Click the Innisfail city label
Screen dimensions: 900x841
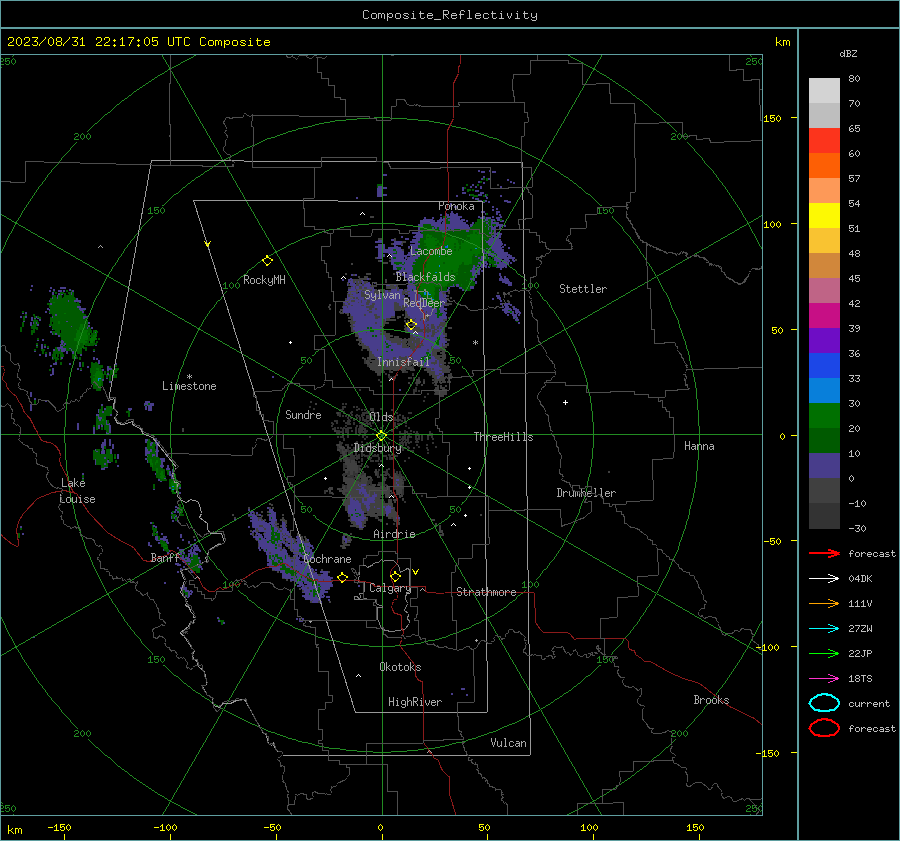pyautogui.click(x=403, y=362)
